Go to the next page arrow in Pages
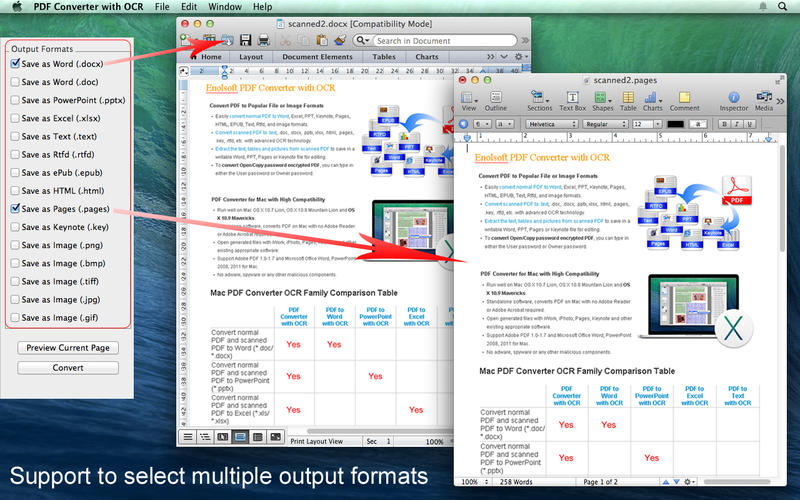This screenshot has width=800, height=500. click(x=677, y=482)
